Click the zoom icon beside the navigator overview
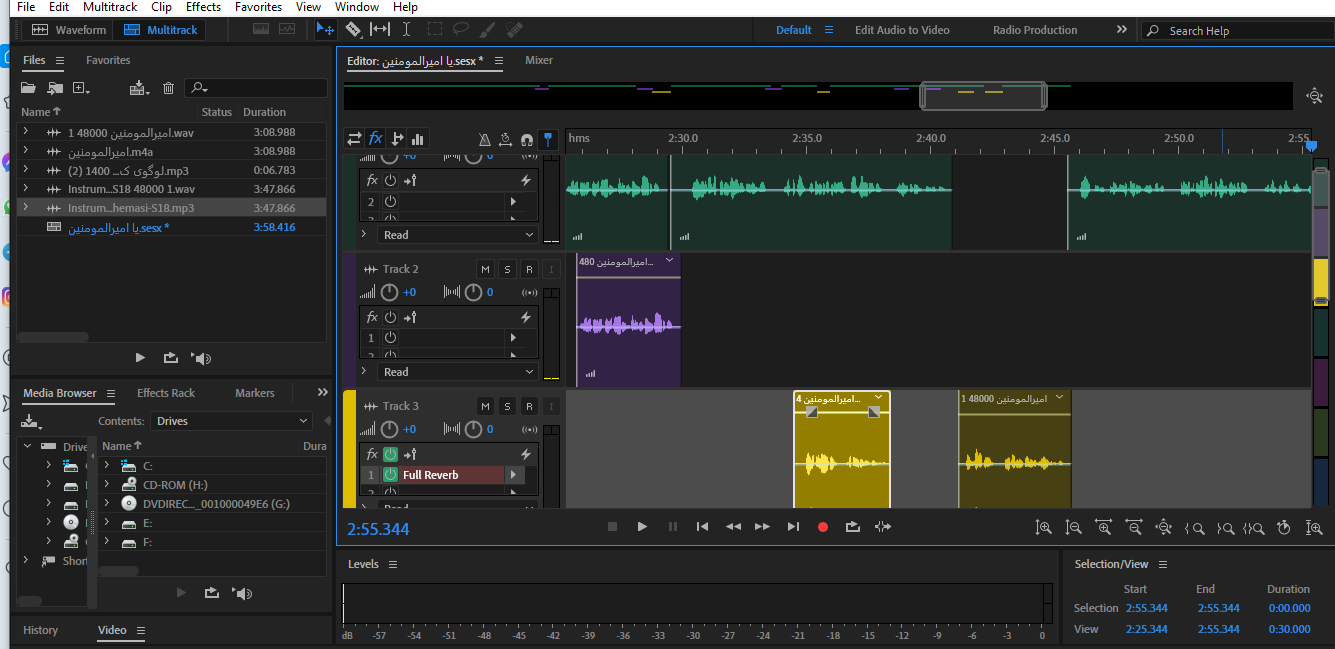 pos(1315,96)
